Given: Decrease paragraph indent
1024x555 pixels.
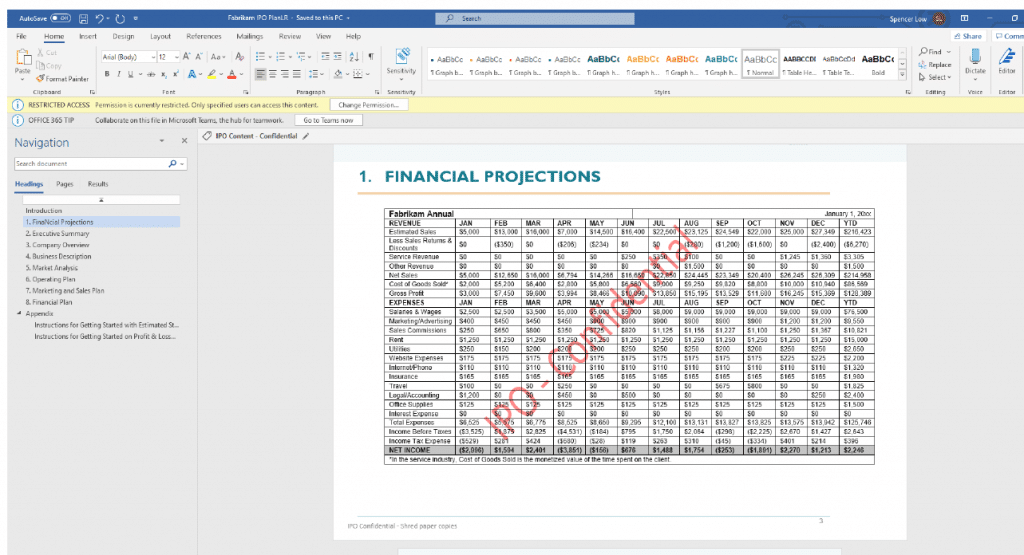Looking at the screenshot, I should [325, 57].
